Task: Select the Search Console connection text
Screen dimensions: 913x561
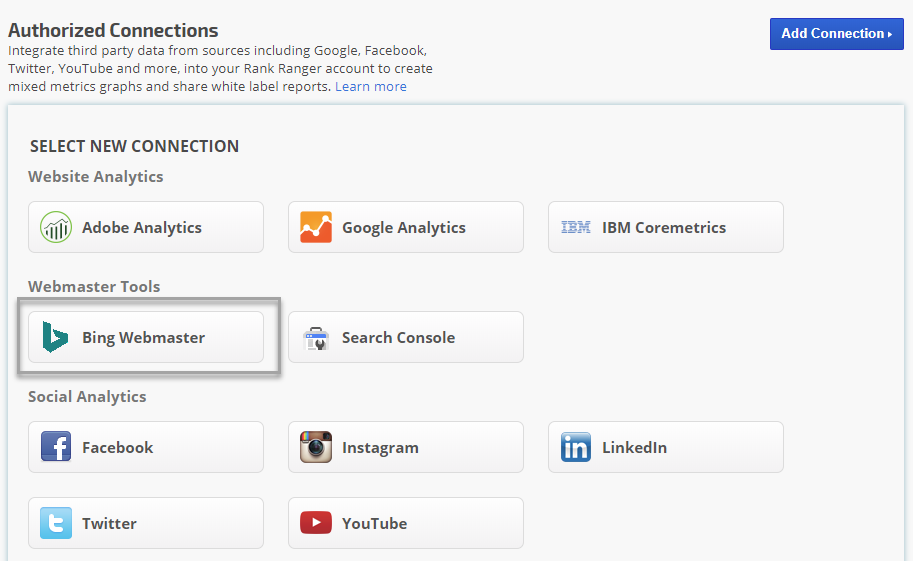Action: point(398,338)
